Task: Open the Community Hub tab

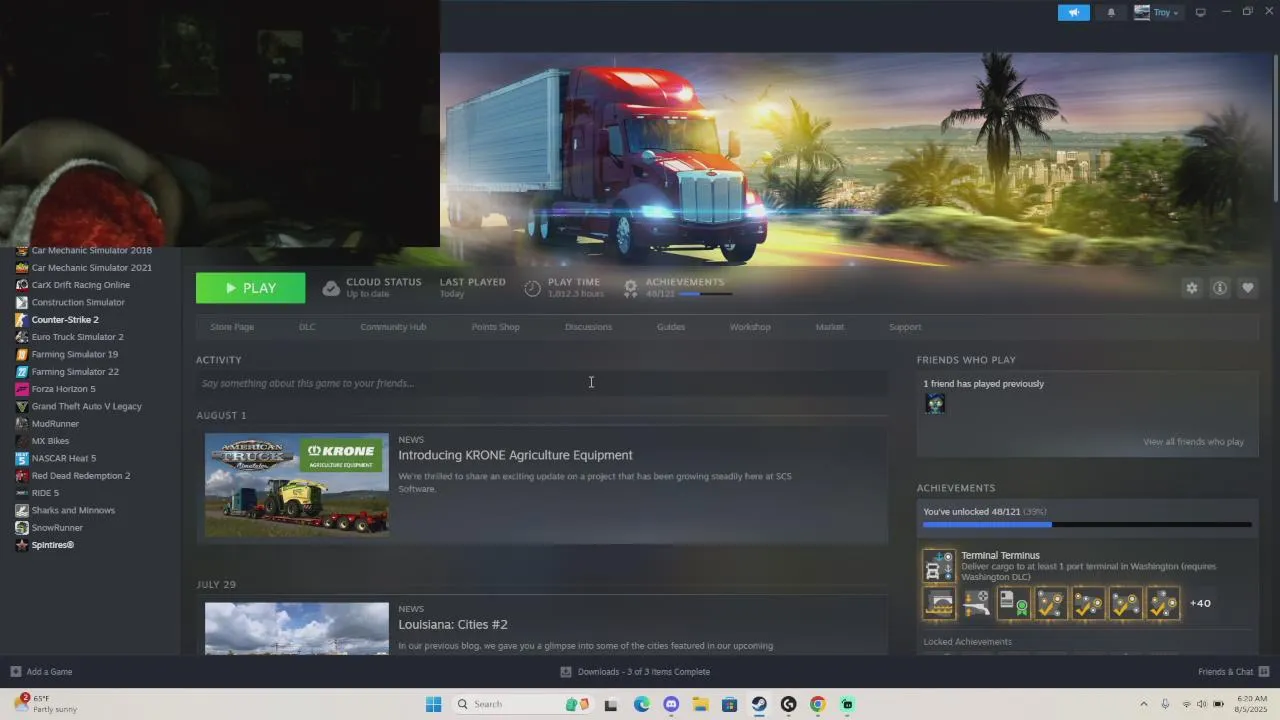Action: [393, 327]
